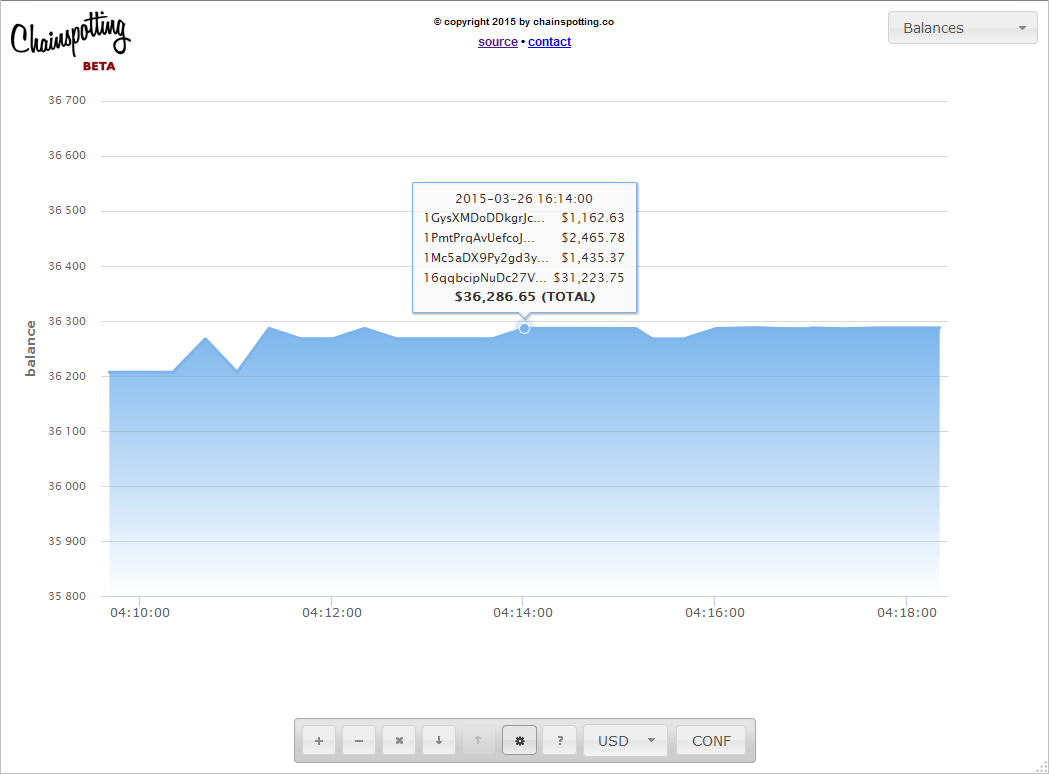Open the USD currency dropdown
Screen dimensions: 1049x774
[625, 741]
